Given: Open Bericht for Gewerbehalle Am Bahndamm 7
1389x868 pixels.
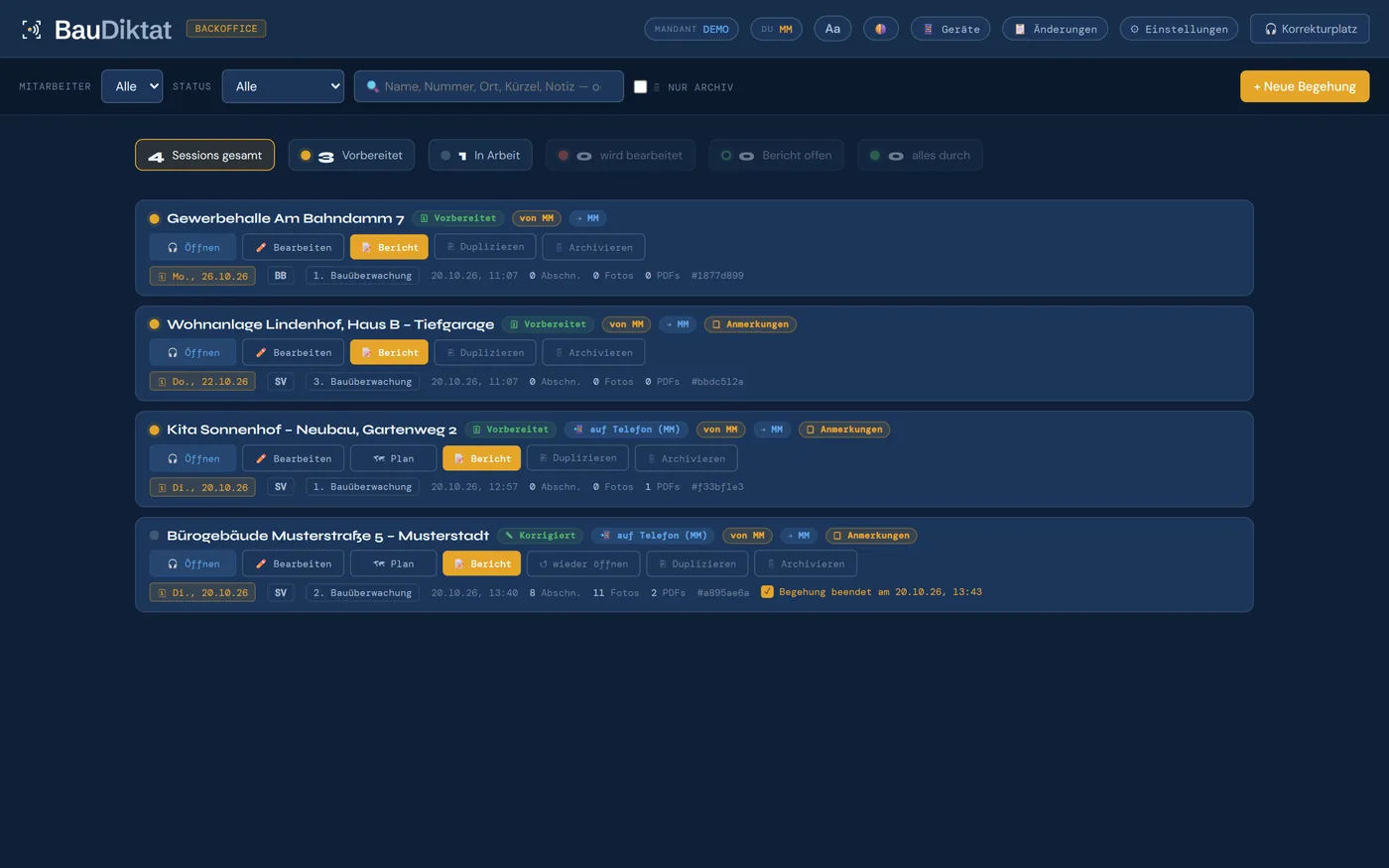Looking at the screenshot, I should 389,247.
